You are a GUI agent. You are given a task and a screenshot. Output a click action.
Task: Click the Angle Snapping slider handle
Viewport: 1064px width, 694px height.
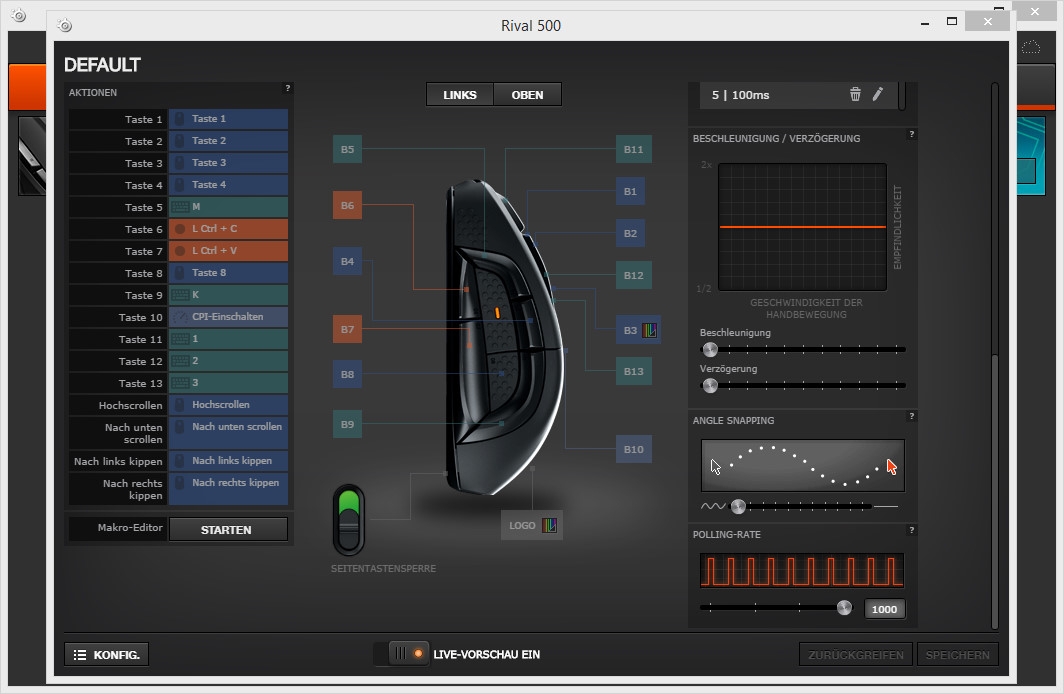pyautogui.click(x=738, y=506)
